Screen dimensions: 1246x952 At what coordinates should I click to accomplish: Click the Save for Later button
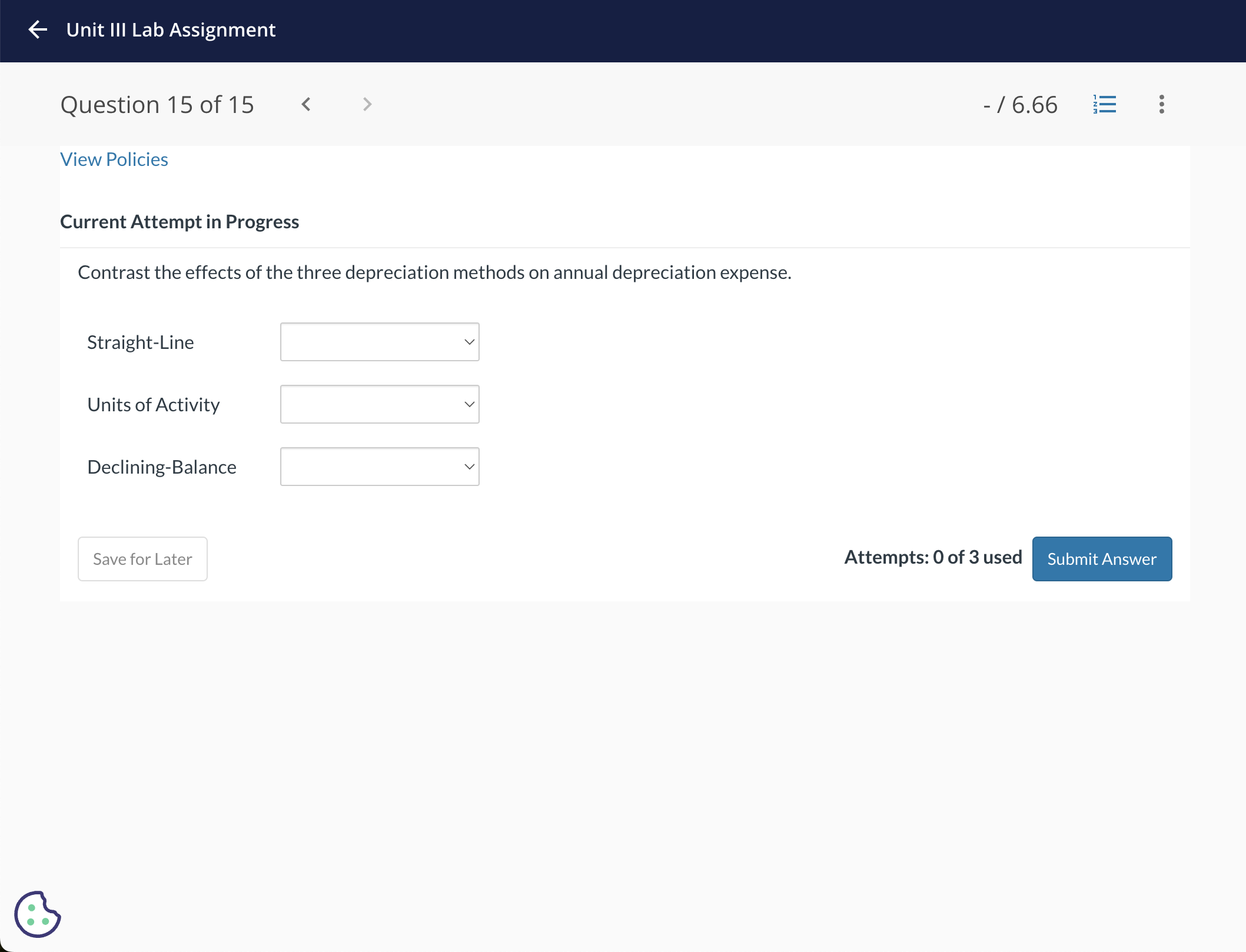click(x=142, y=558)
